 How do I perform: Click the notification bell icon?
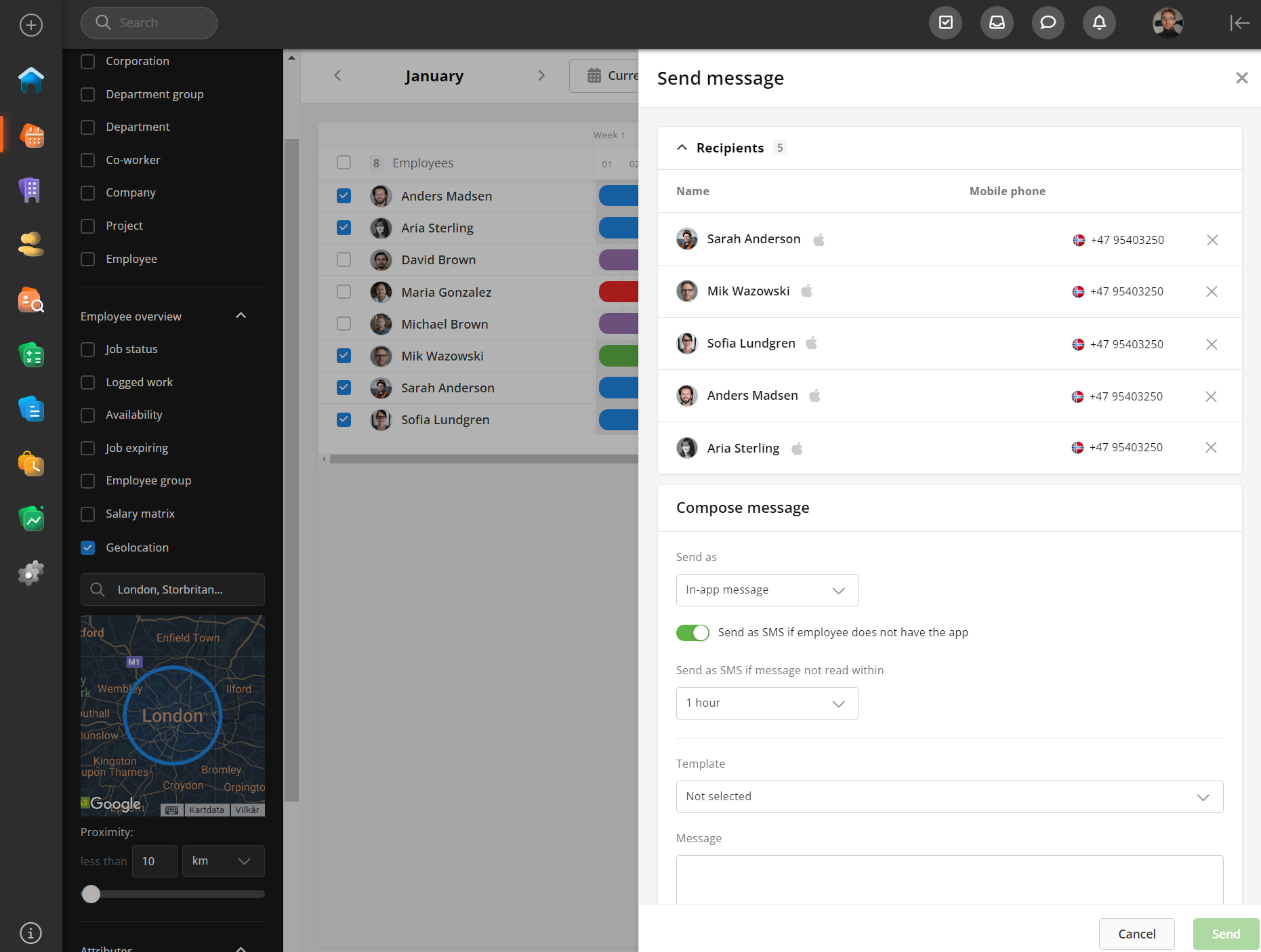[1099, 23]
